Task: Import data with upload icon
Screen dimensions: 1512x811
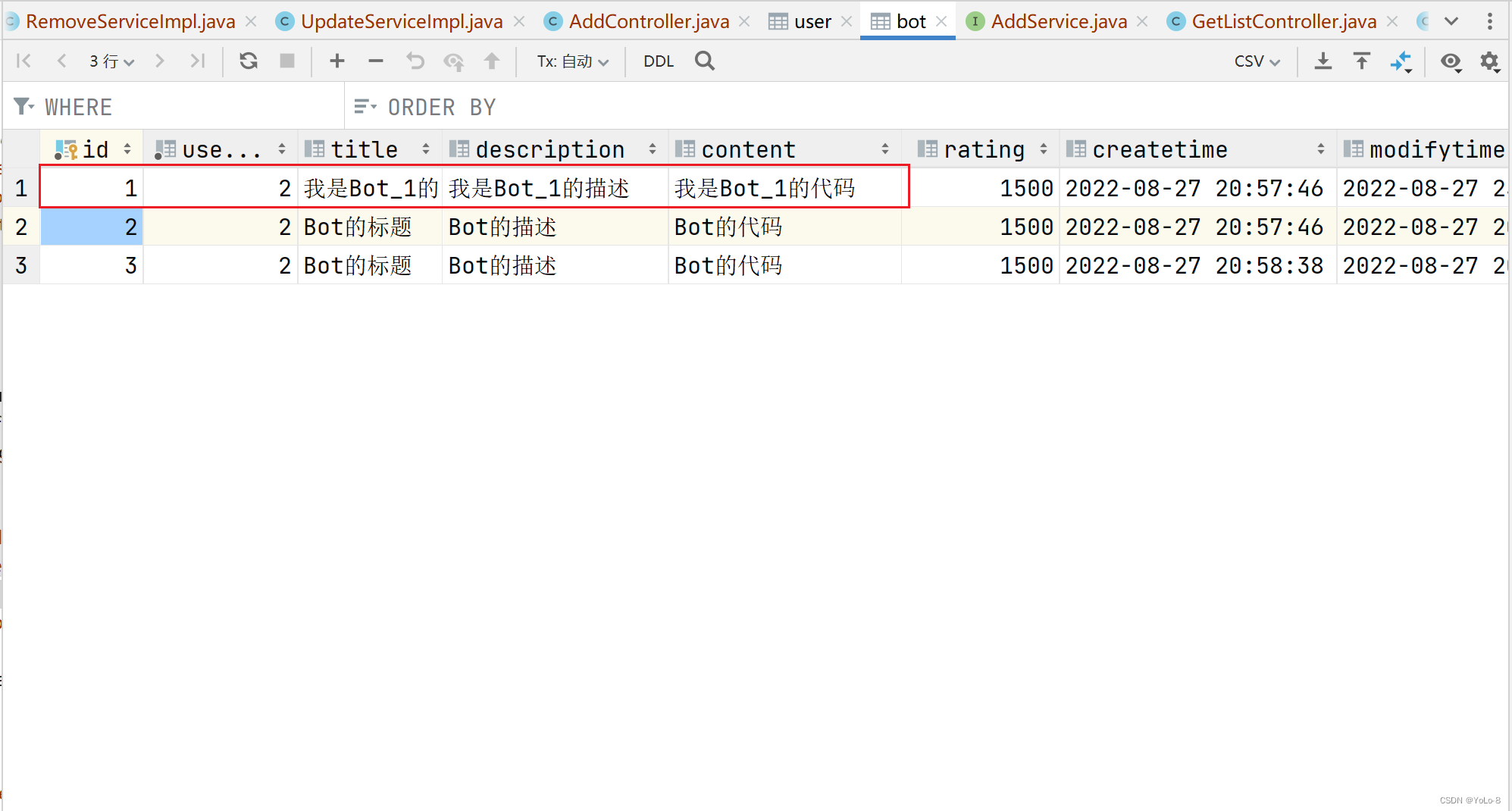Action: click(1362, 61)
